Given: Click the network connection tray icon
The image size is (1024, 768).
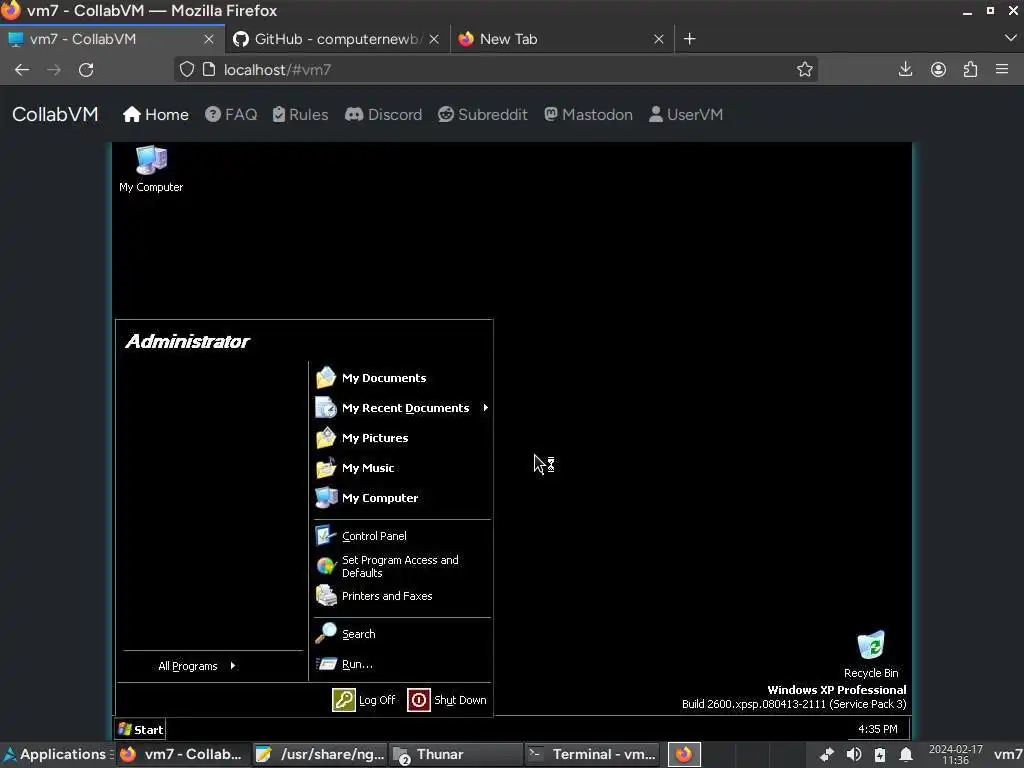Looking at the screenshot, I should coord(827,755).
